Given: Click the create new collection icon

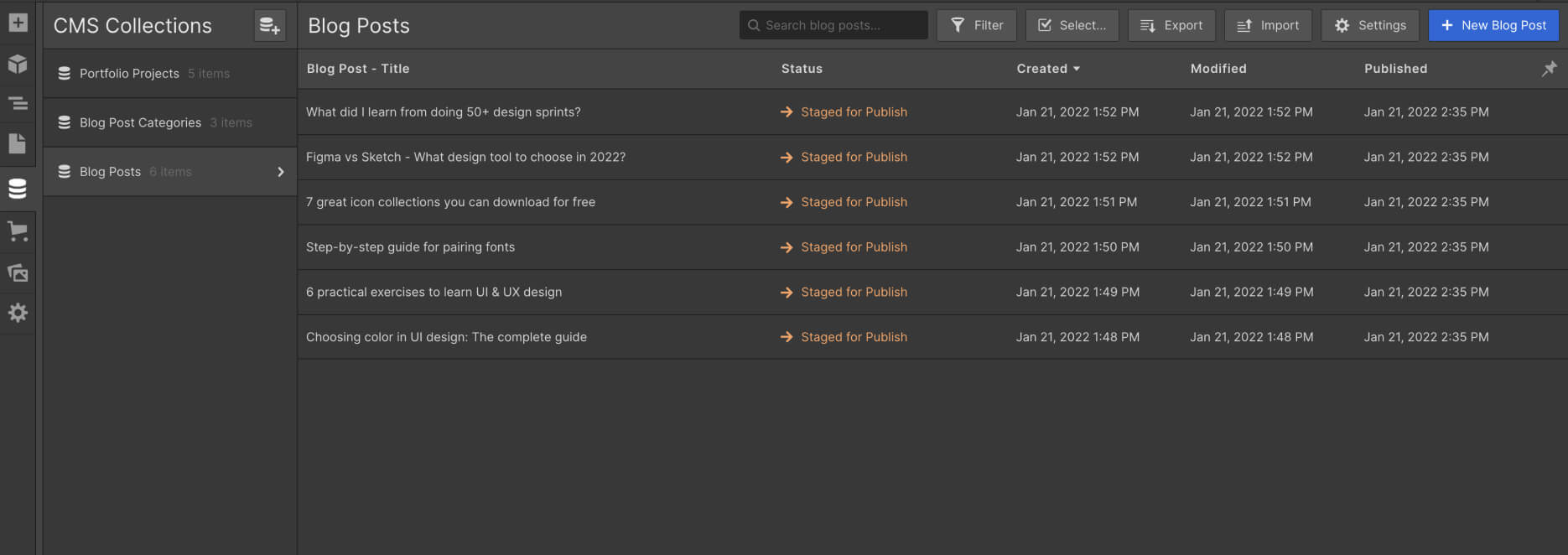Looking at the screenshot, I should pyautogui.click(x=269, y=26).
